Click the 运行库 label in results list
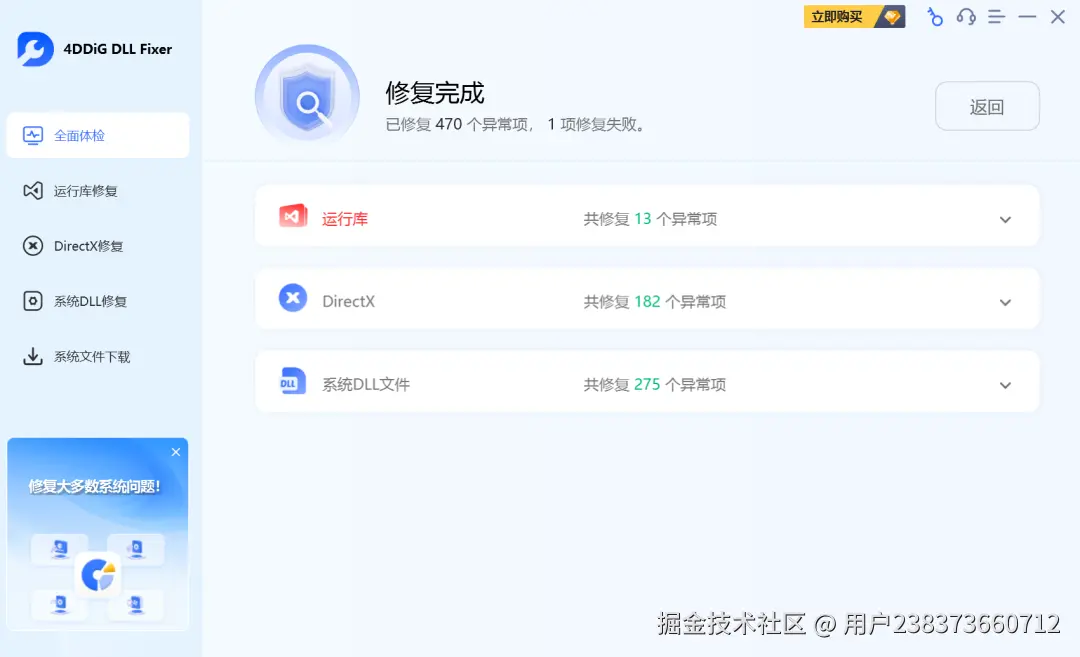 345,219
